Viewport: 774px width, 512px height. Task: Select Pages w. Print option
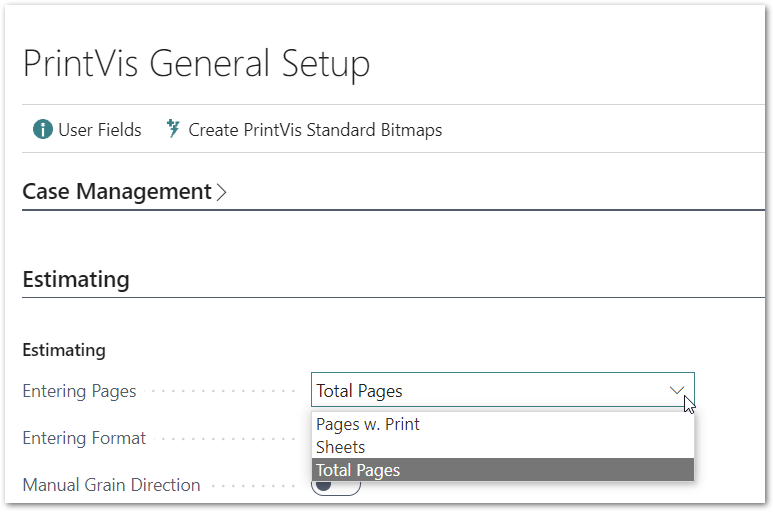tap(503, 424)
